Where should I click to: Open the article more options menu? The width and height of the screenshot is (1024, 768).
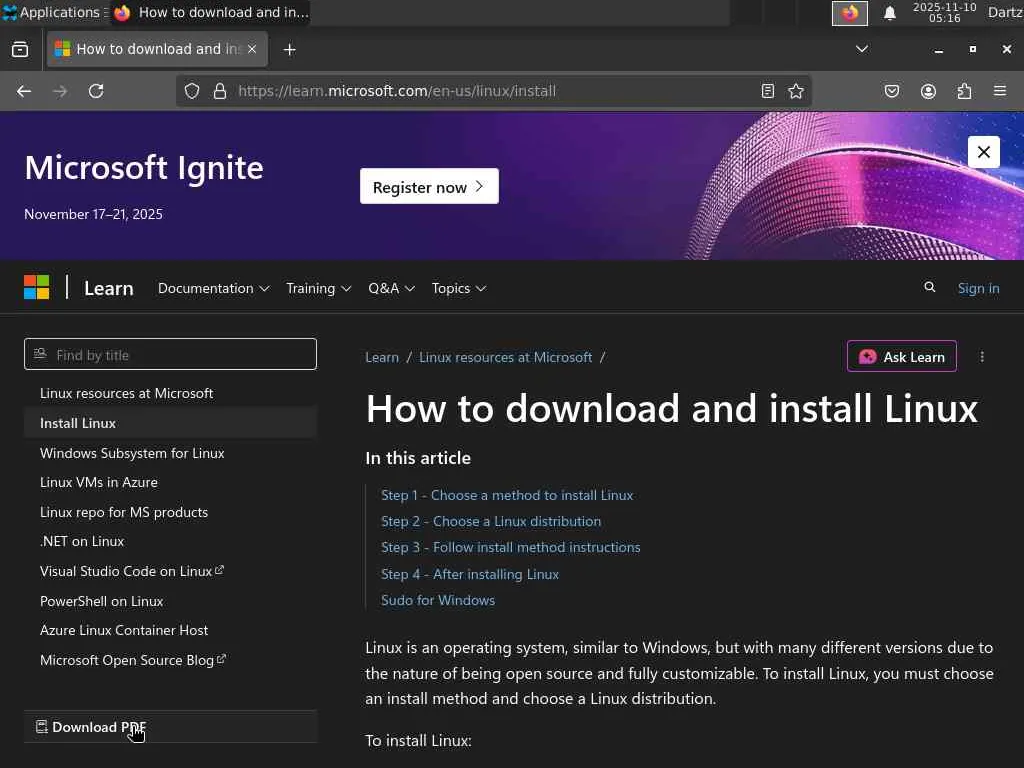(982, 357)
